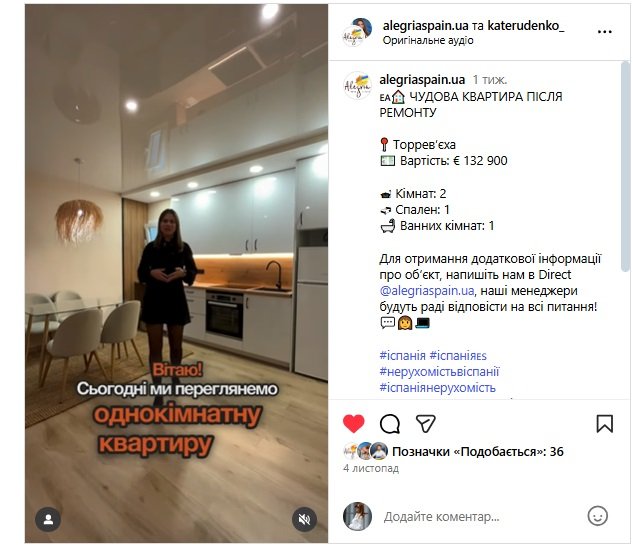
Task: Unlike the post with the red heart
Action: click(353, 424)
